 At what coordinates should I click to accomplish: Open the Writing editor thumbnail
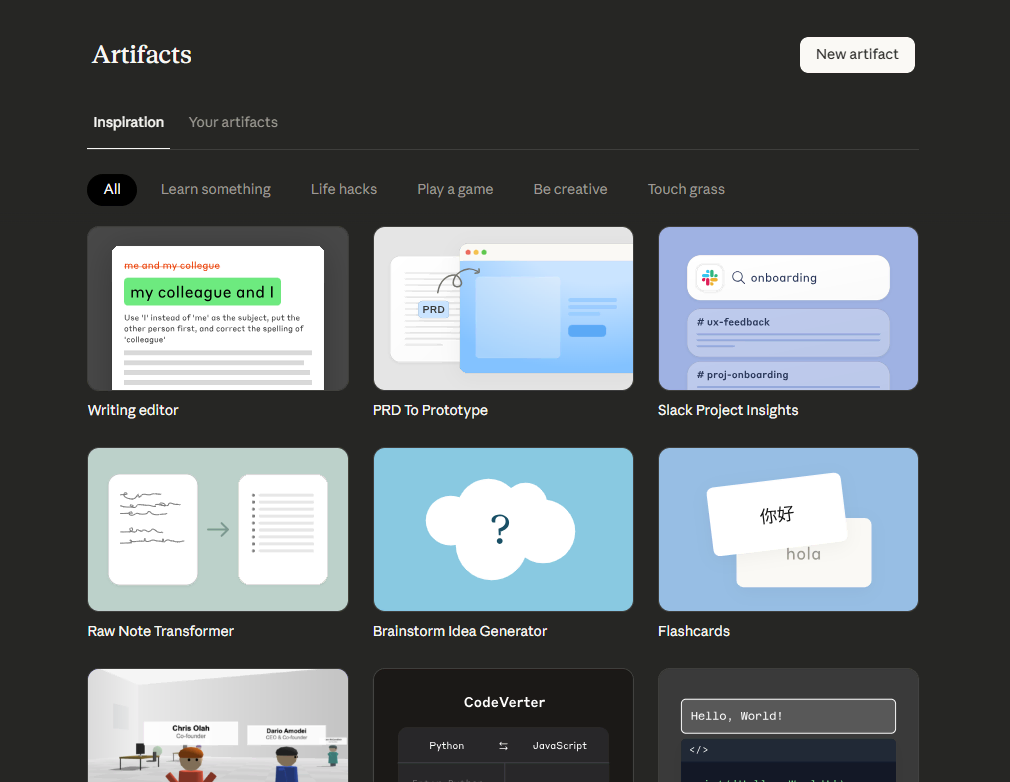218,309
